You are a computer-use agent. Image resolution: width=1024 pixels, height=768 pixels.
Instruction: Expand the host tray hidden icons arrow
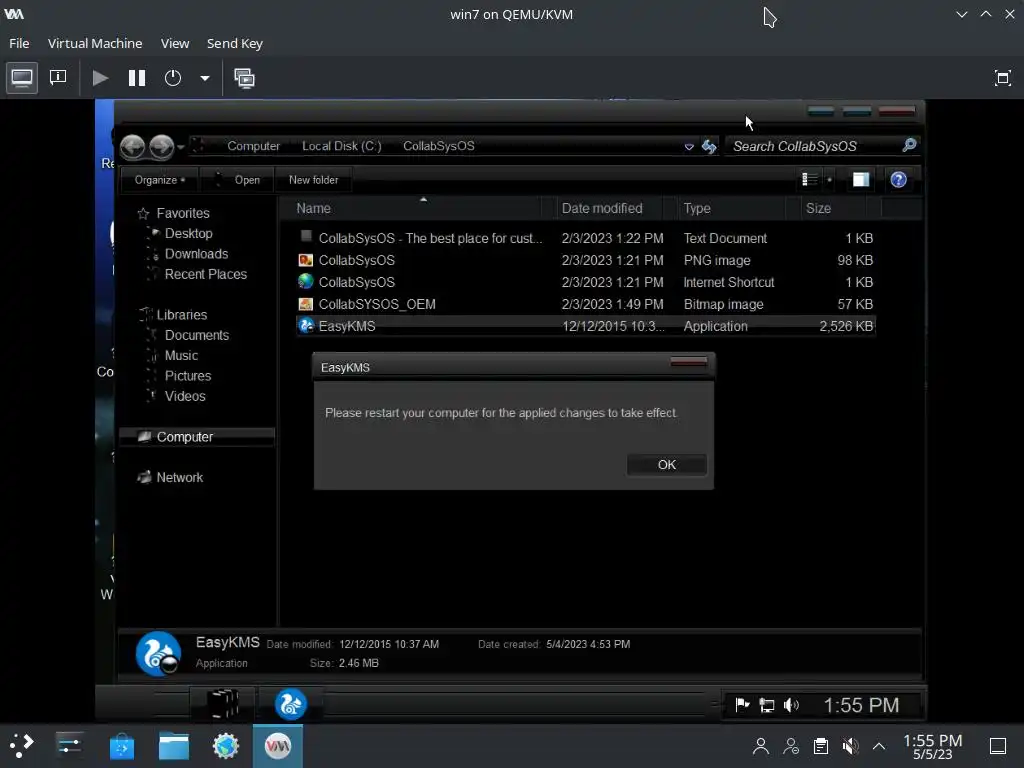point(879,746)
